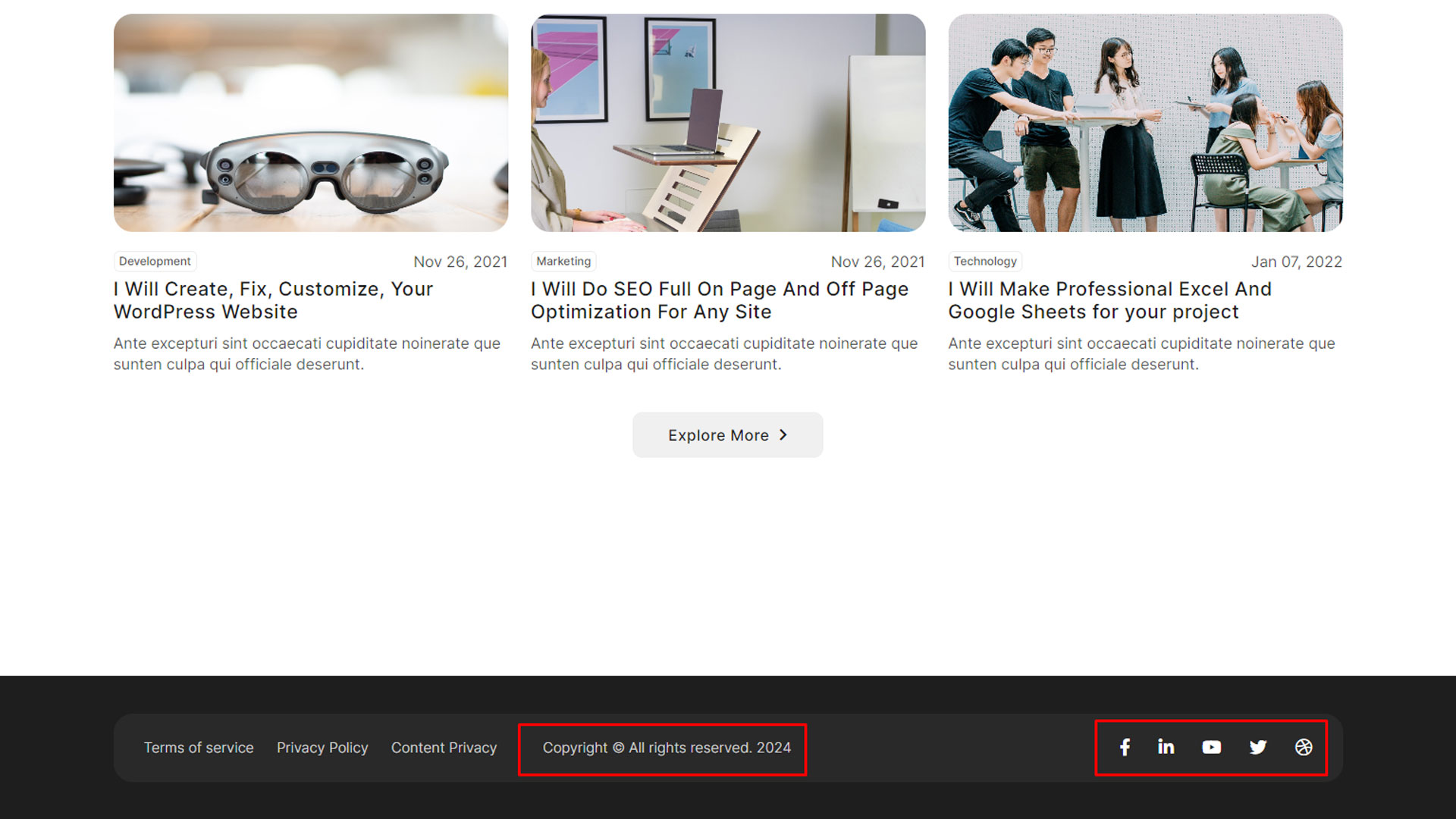
Task: Click the Explore More button
Action: [717, 435]
